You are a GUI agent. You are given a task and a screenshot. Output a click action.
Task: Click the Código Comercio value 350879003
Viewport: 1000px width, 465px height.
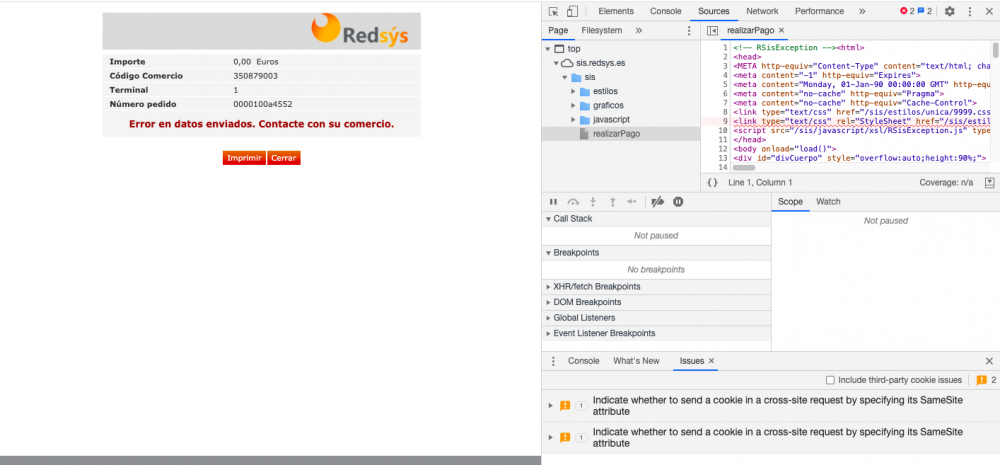[255, 76]
